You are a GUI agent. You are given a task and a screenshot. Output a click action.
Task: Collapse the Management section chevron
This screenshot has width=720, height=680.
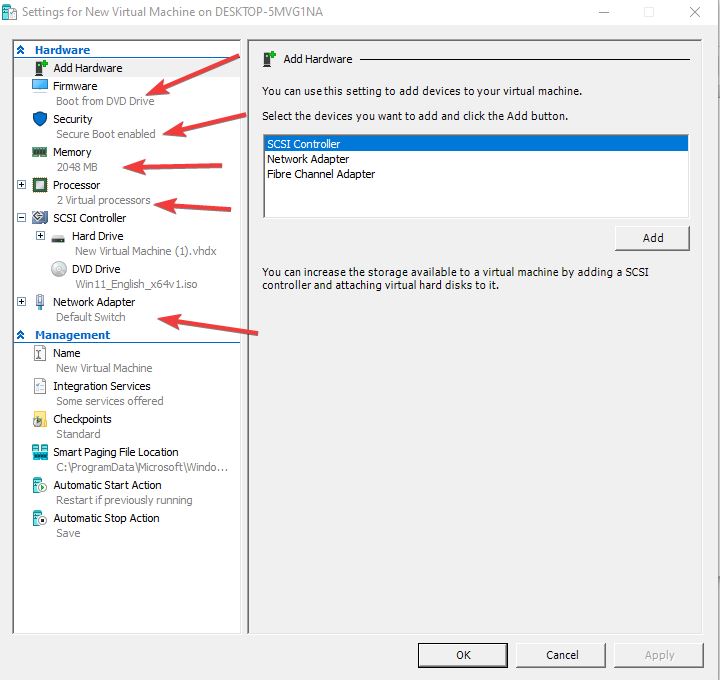tap(21, 335)
